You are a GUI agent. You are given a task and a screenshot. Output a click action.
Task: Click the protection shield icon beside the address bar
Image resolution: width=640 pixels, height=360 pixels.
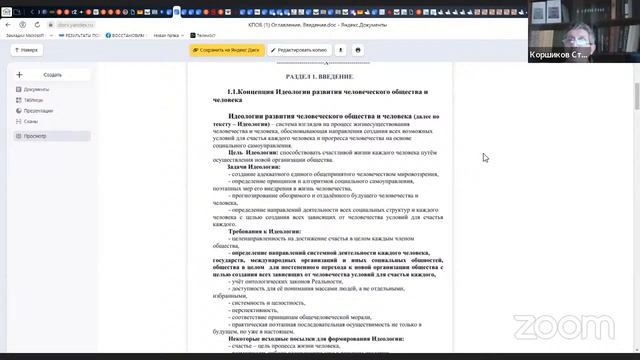click(x=22, y=25)
